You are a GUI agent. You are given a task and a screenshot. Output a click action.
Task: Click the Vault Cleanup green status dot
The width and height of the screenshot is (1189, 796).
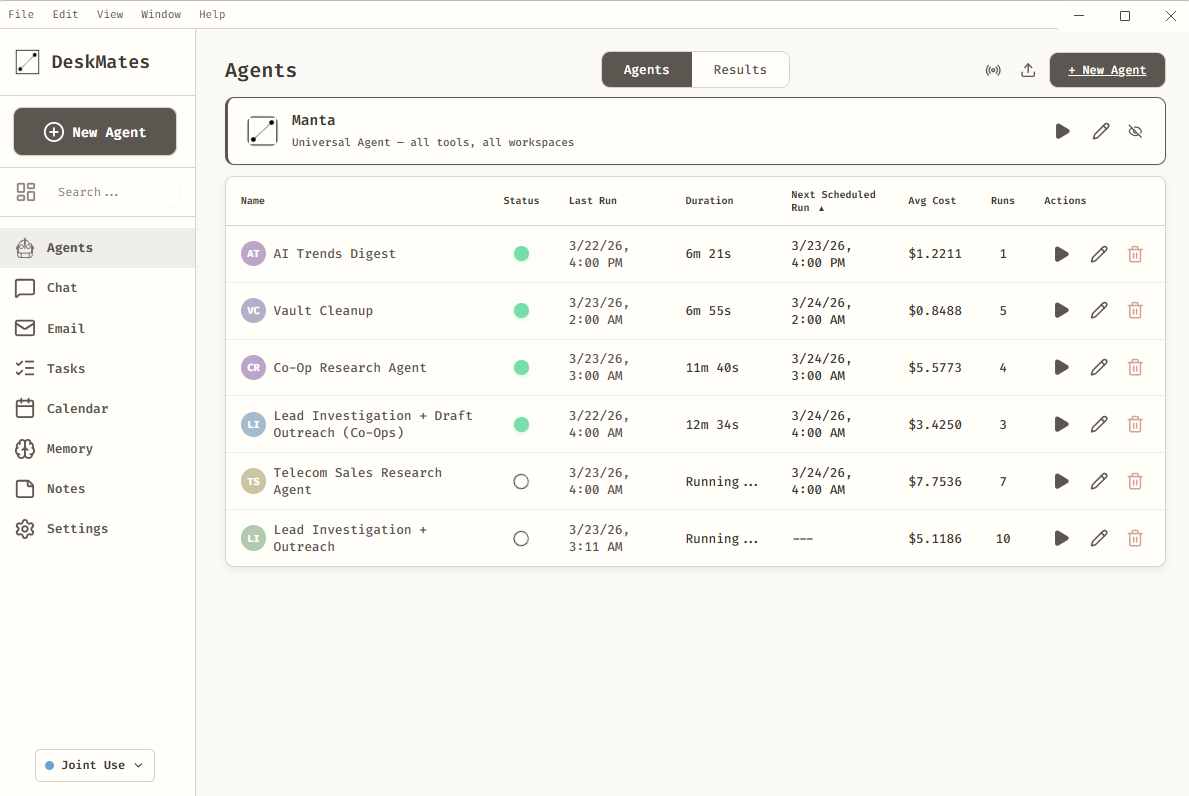521,310
